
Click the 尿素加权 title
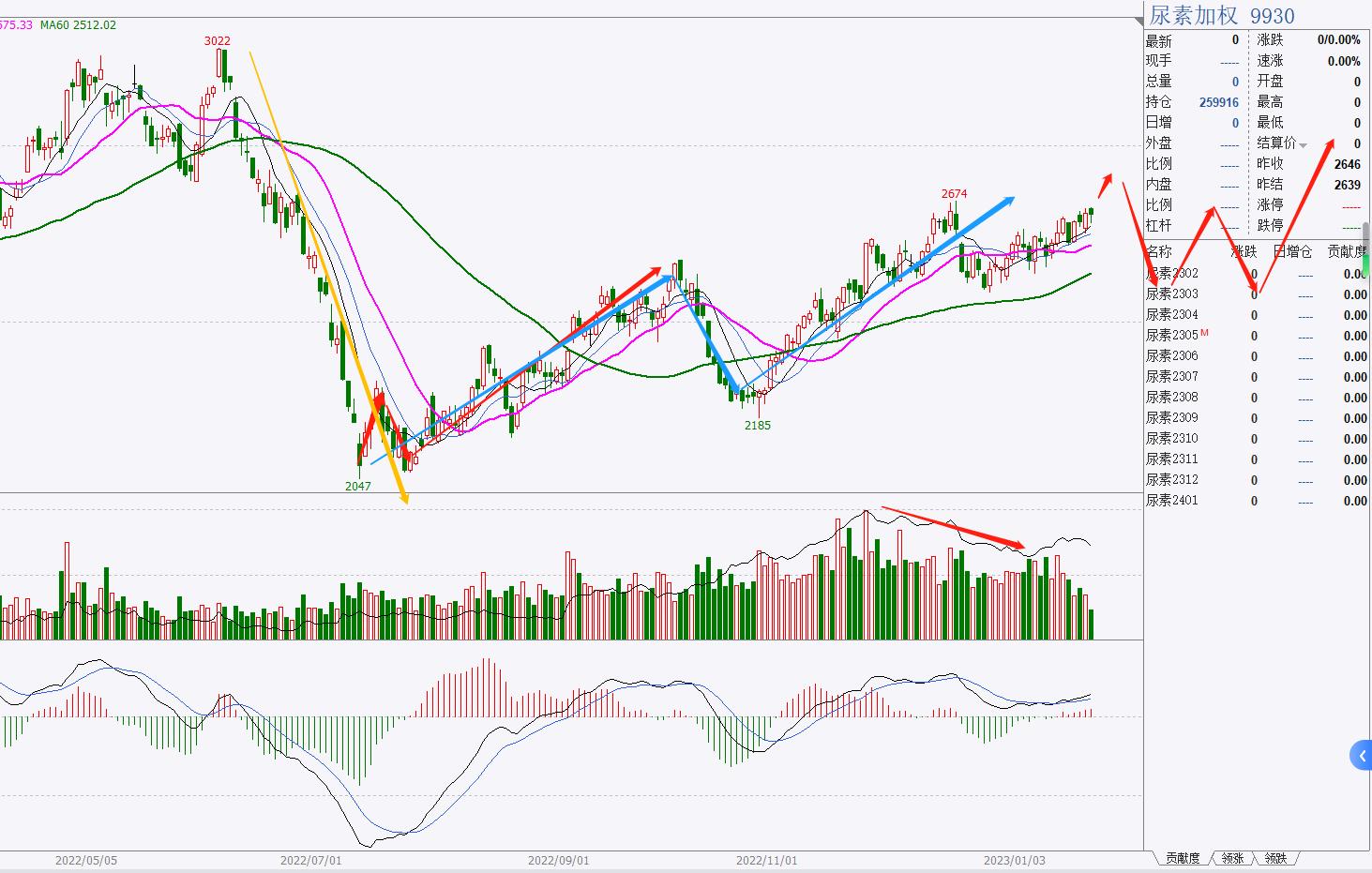point(1194,16)
